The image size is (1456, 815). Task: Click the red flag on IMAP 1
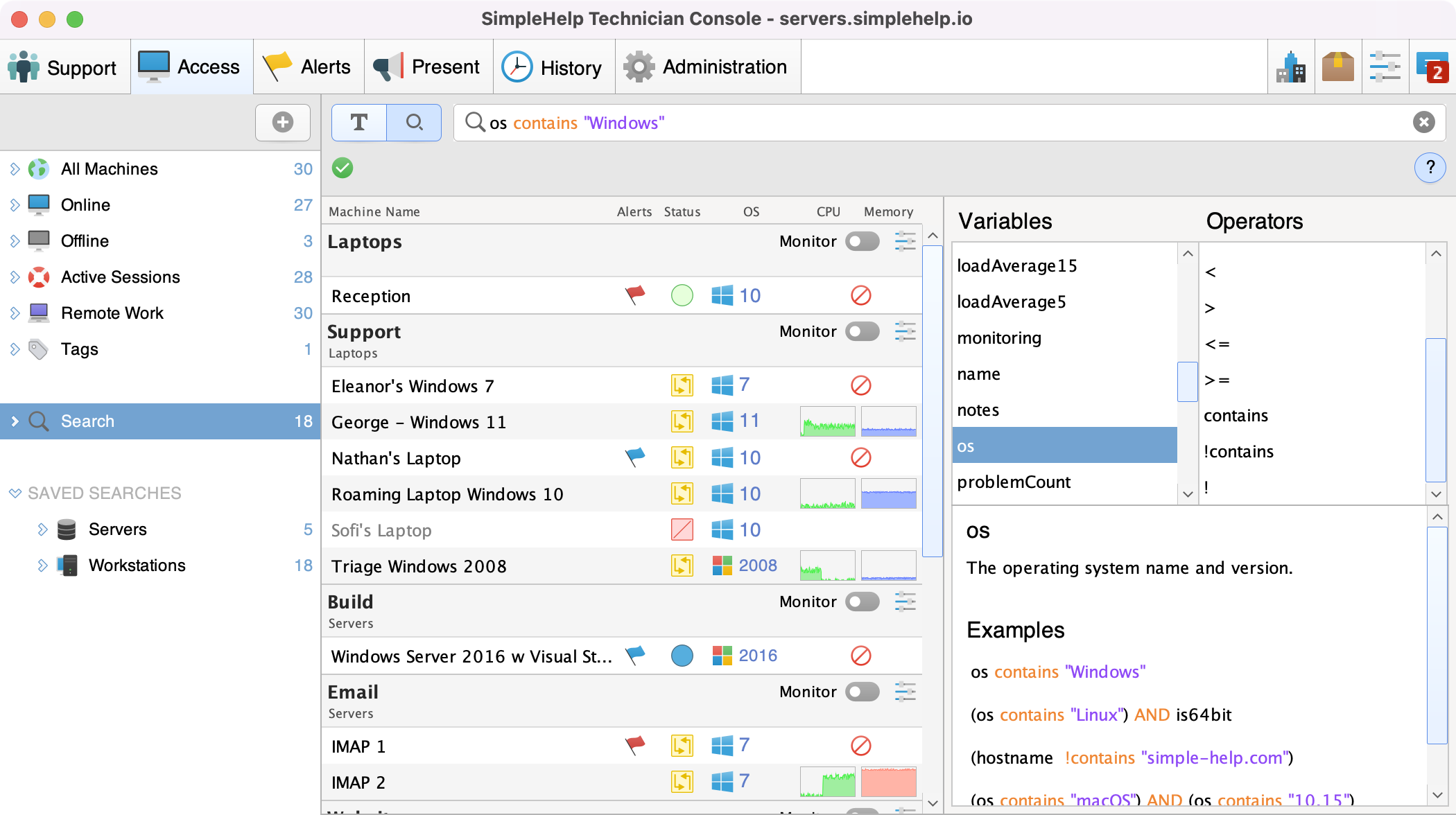pyautogui.click(x=635, y=746)
